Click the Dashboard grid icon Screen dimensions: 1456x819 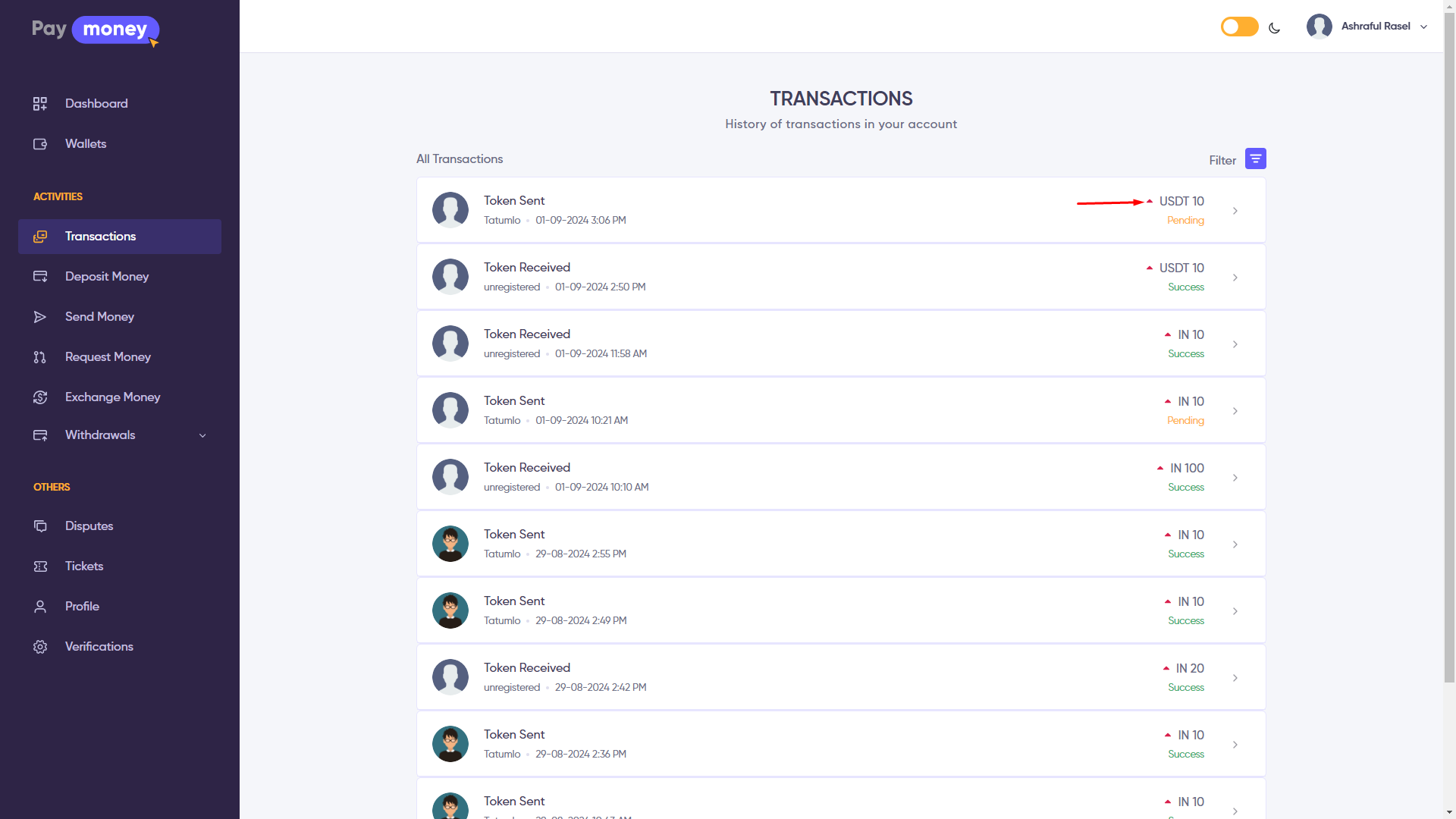pos(40,104)
